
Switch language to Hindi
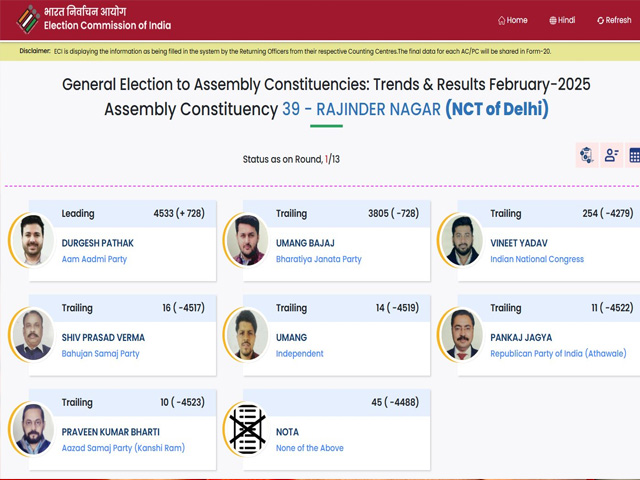562,20
